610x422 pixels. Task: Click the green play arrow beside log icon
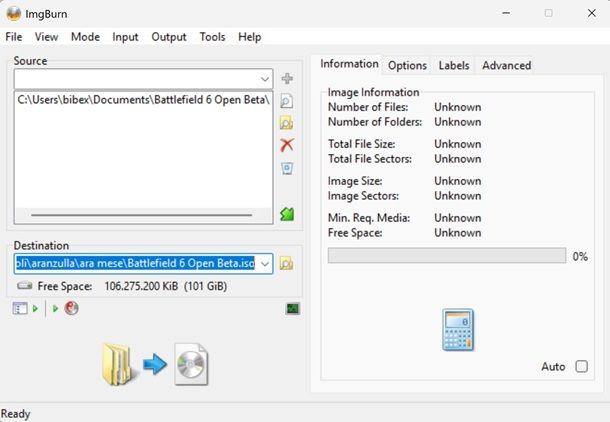(x=35, y=309)
